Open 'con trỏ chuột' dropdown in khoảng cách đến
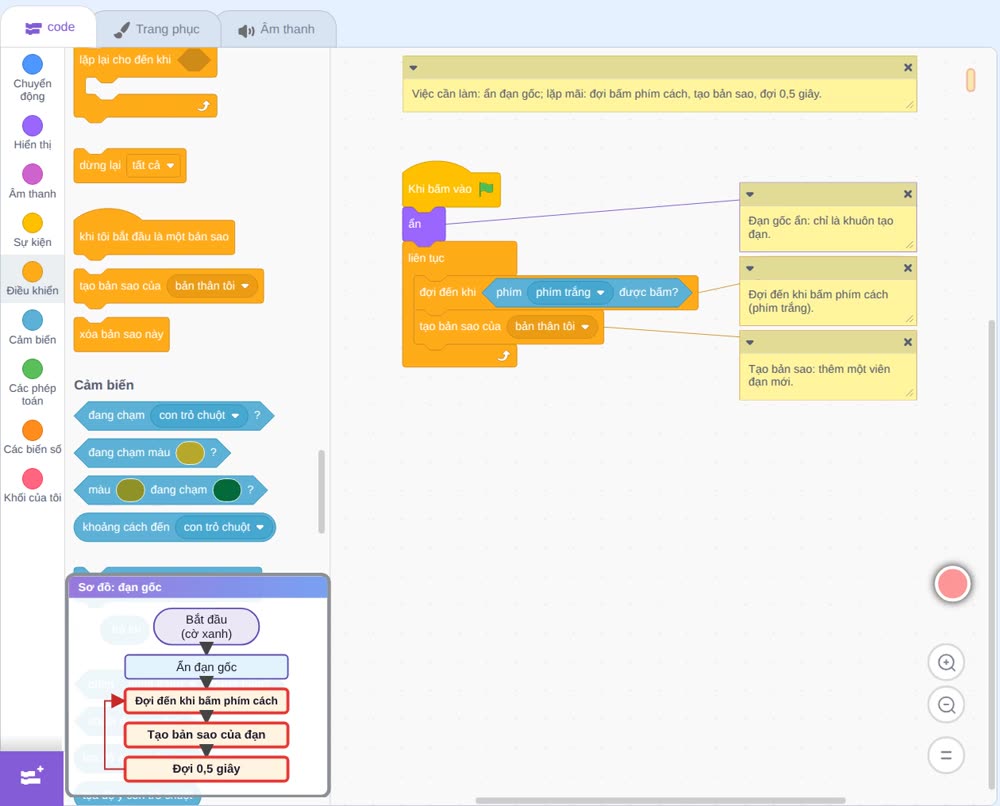1000x806 pixels. pos(224,527)
